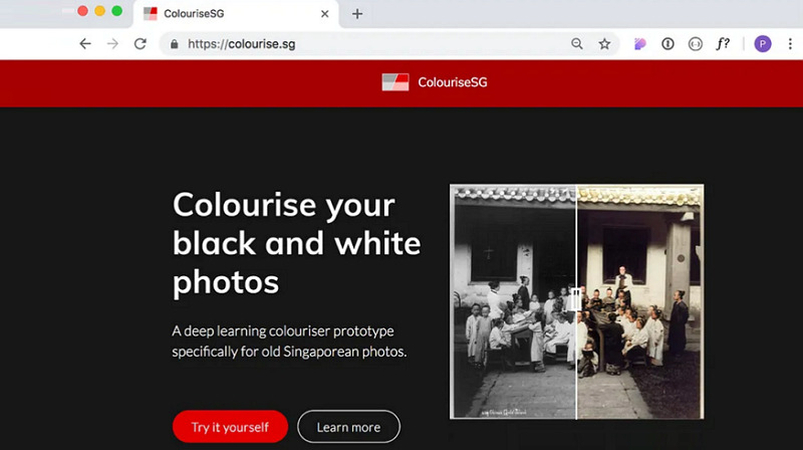Screen dimensions: 803x450
Task: Open Chrome's three-dot menu
Action: (x=790, y=44)
